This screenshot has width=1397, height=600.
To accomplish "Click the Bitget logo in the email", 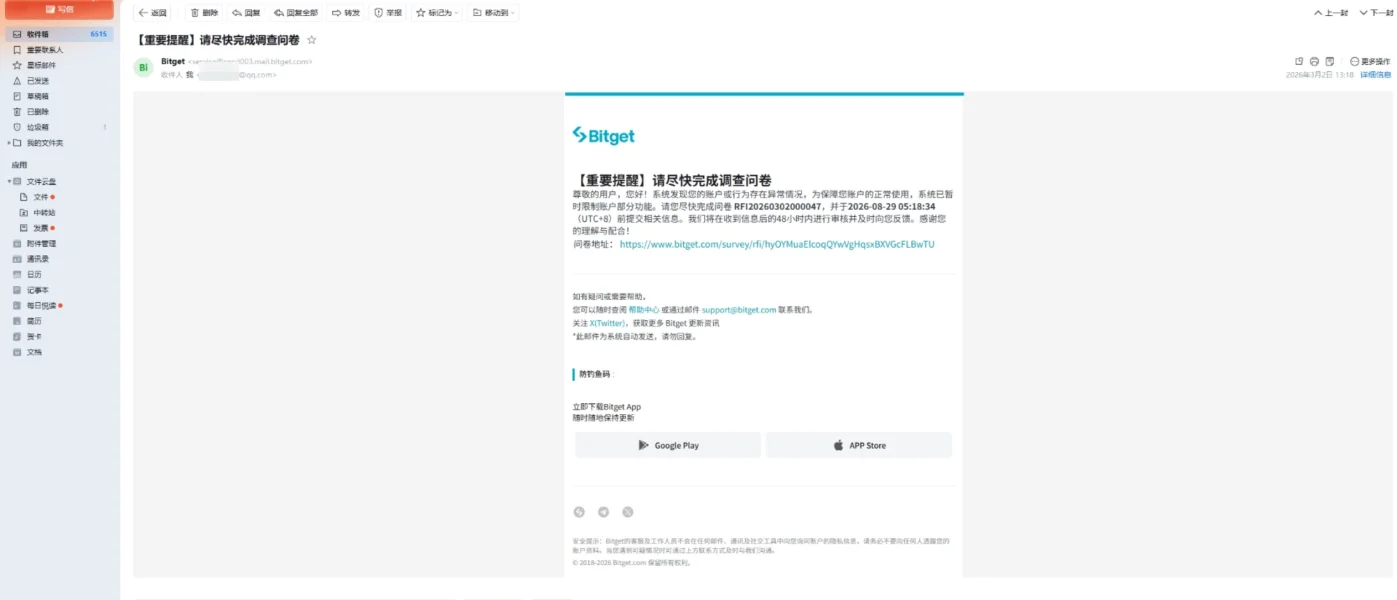I will (x=603, y=135).
